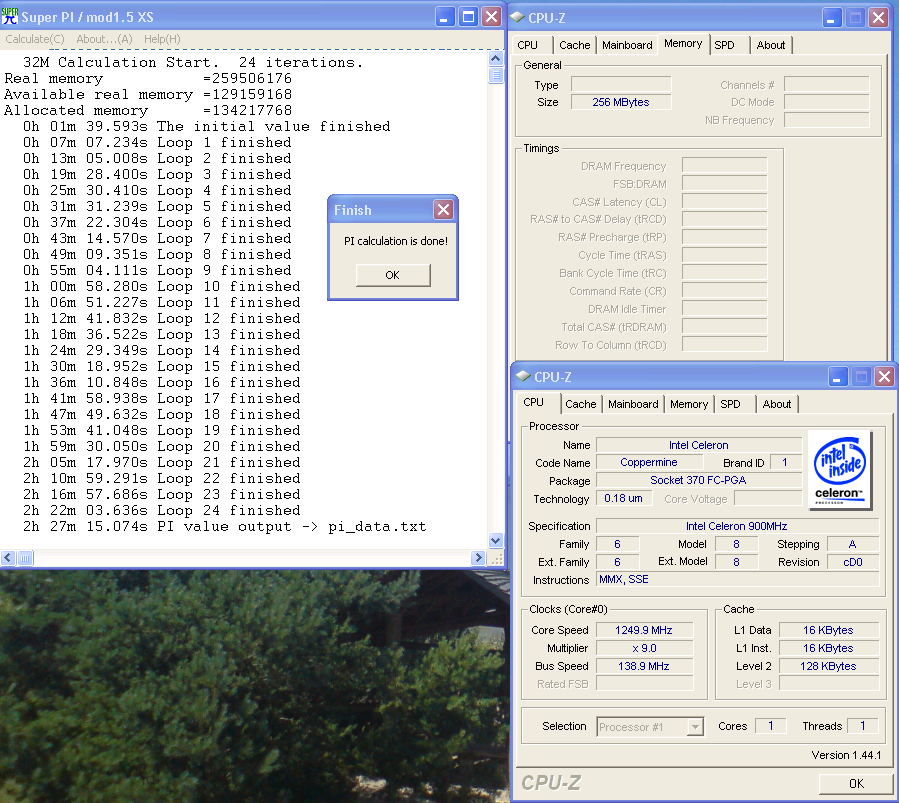Click the Instructions field MMX, SSE

coord(737,579)
